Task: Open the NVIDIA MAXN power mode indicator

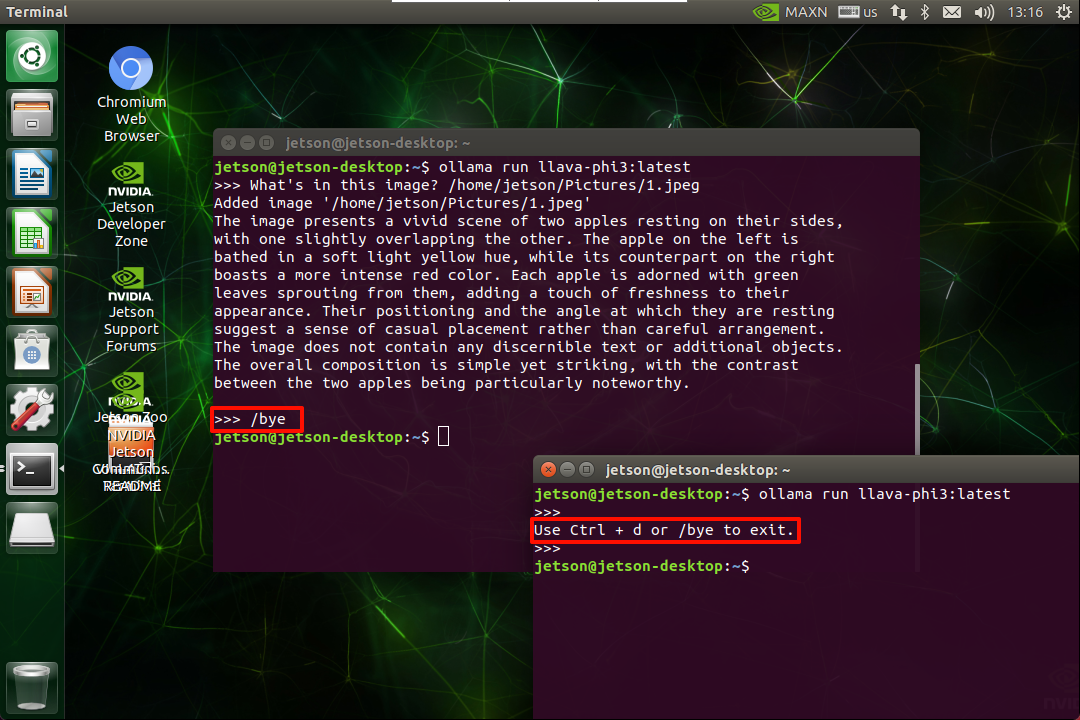Action: [789, 12]
